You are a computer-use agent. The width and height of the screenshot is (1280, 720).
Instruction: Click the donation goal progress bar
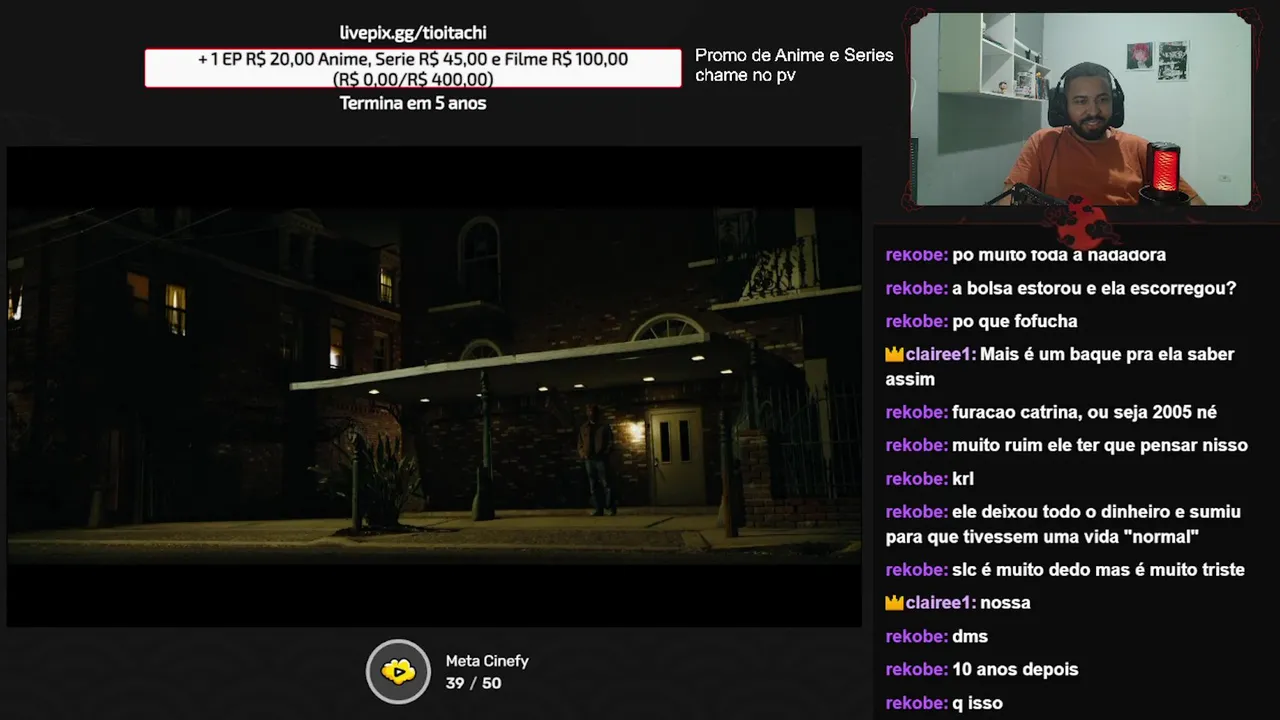click(413, 68)
